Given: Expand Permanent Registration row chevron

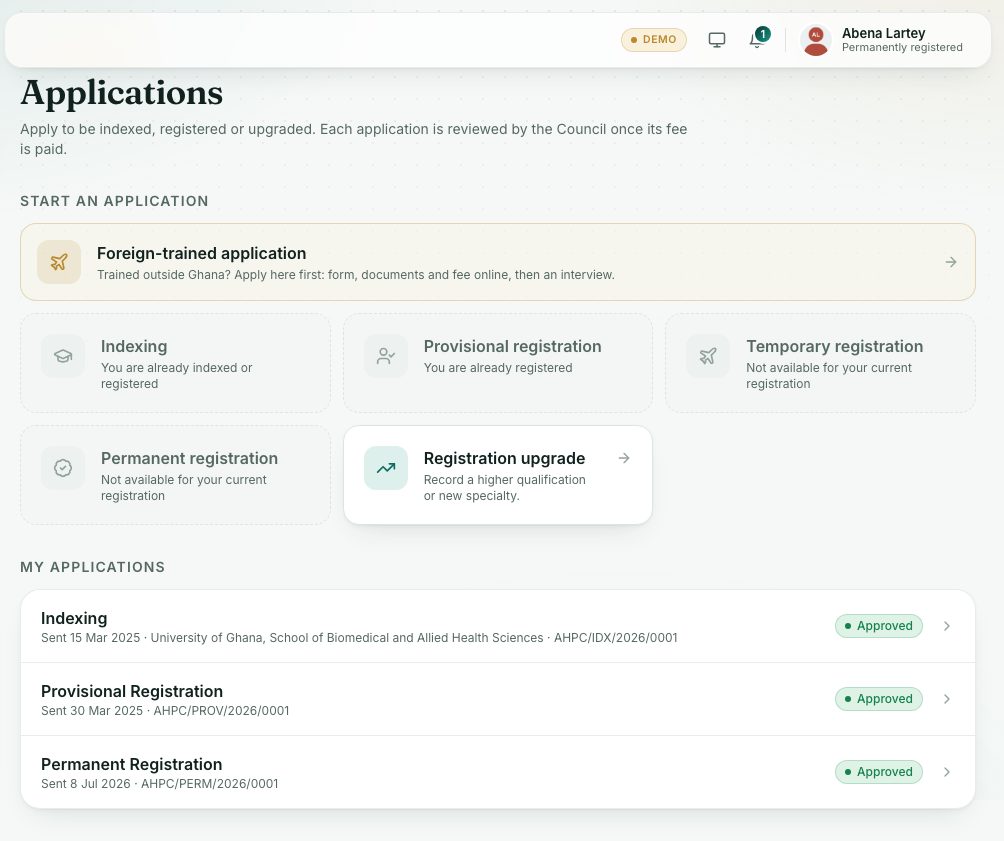Looking at the screenshot, I should tap(947, 772).
